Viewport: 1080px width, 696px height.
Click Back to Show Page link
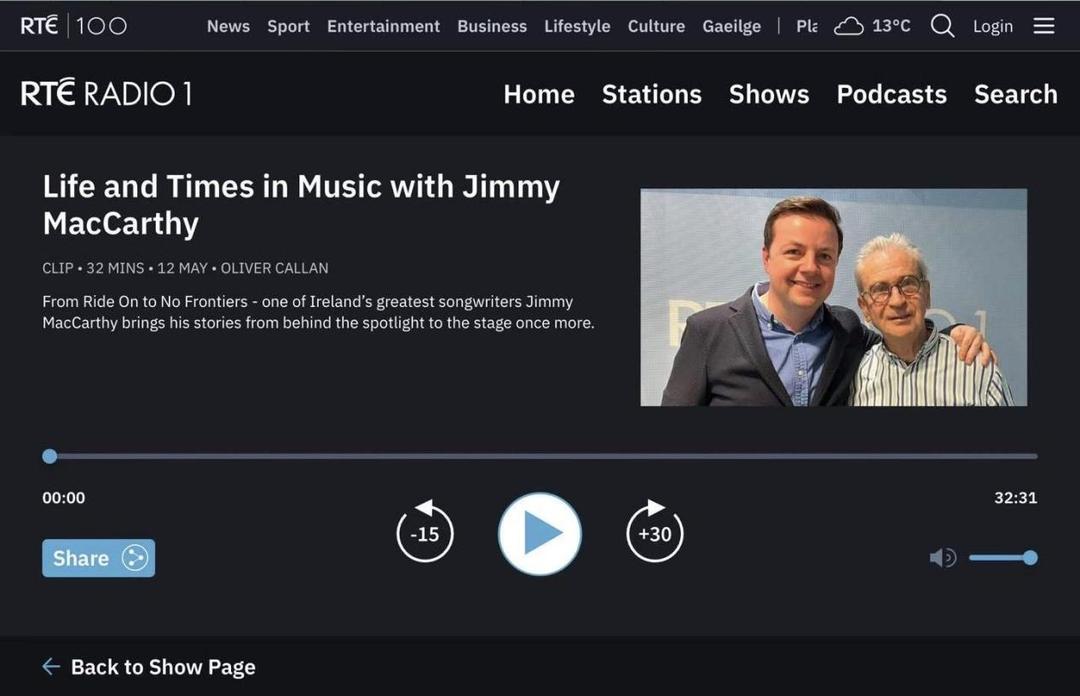click(x=163, y=666)
